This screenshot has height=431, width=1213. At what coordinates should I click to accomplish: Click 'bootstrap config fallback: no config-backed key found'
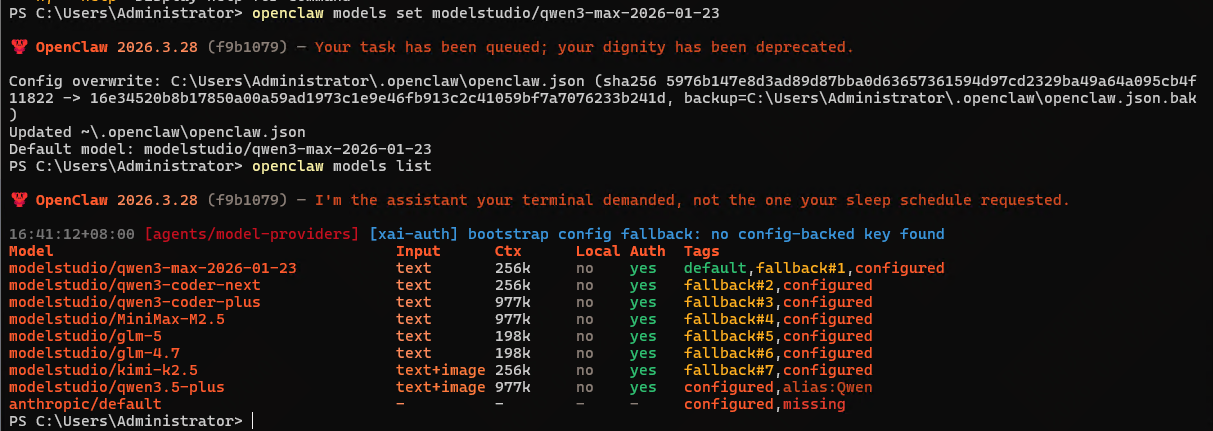[706, 234]
